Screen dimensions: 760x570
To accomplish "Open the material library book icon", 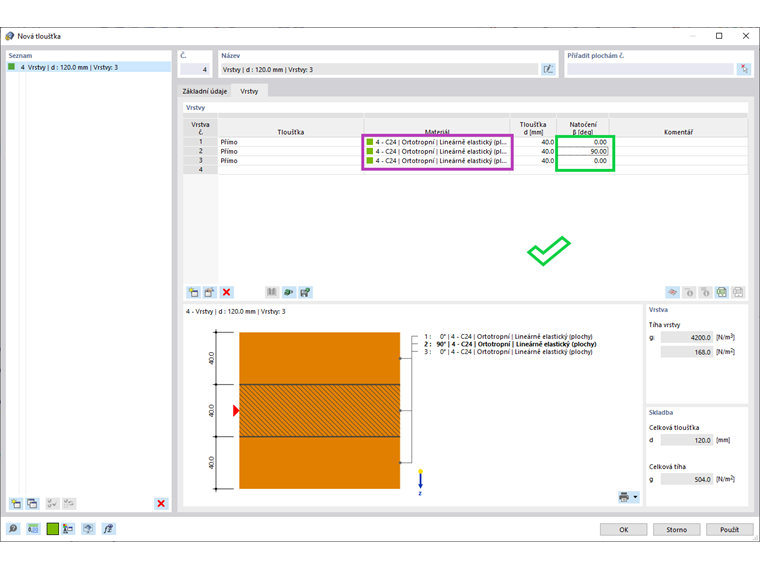I will coord(272,292).
